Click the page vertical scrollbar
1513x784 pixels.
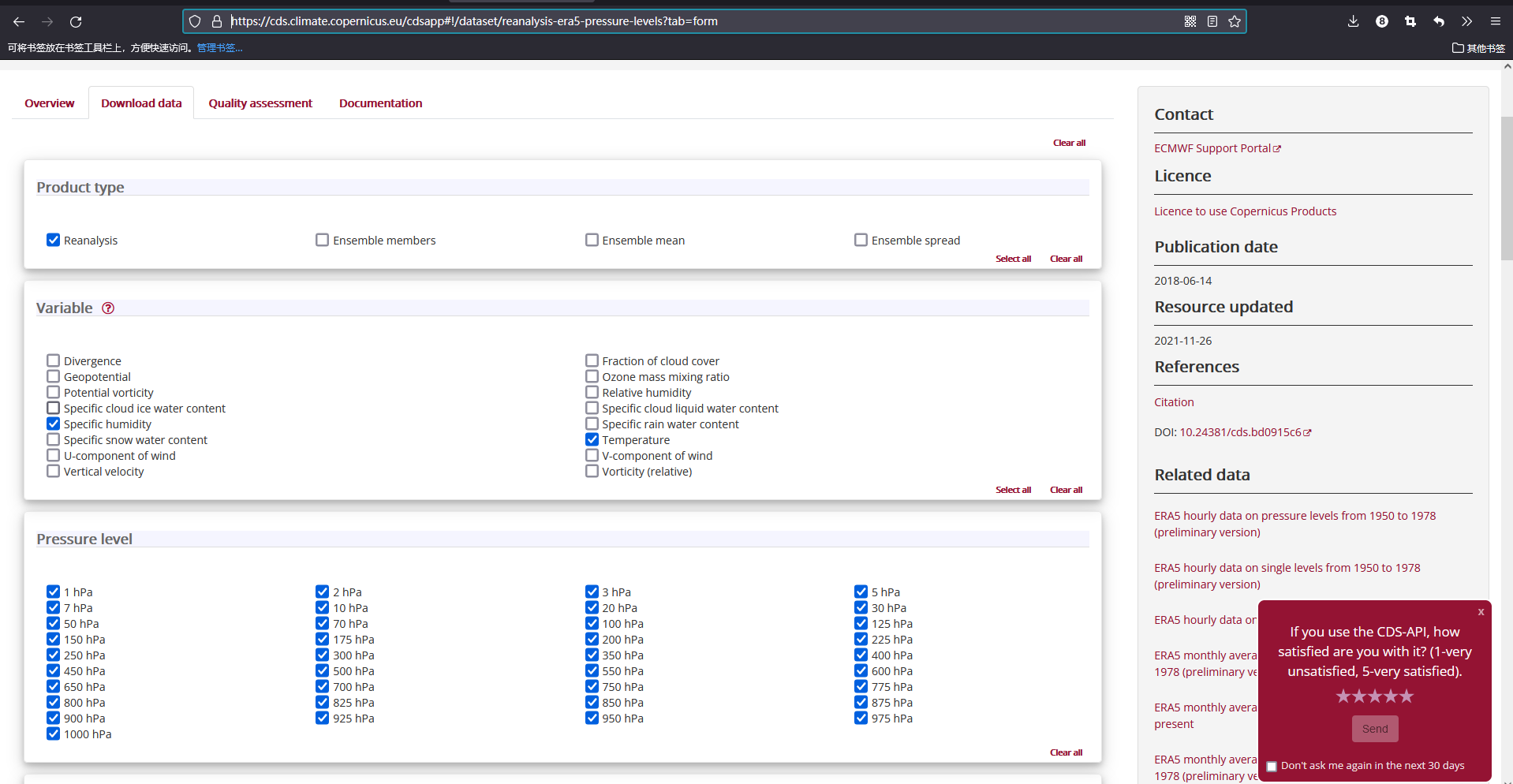coord(1507,189)
